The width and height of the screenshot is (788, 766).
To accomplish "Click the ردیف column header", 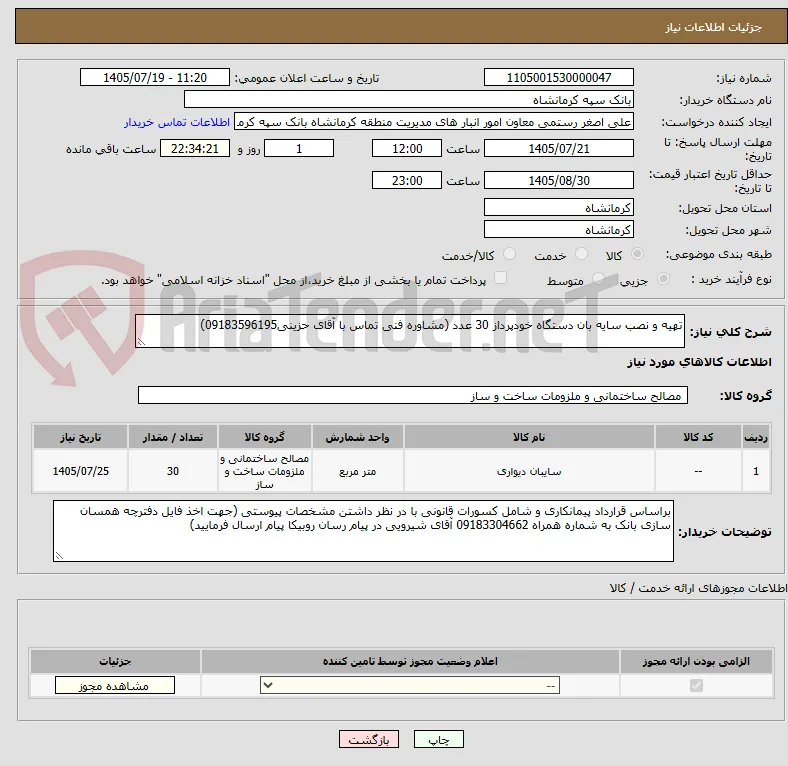I will point(756,437).
